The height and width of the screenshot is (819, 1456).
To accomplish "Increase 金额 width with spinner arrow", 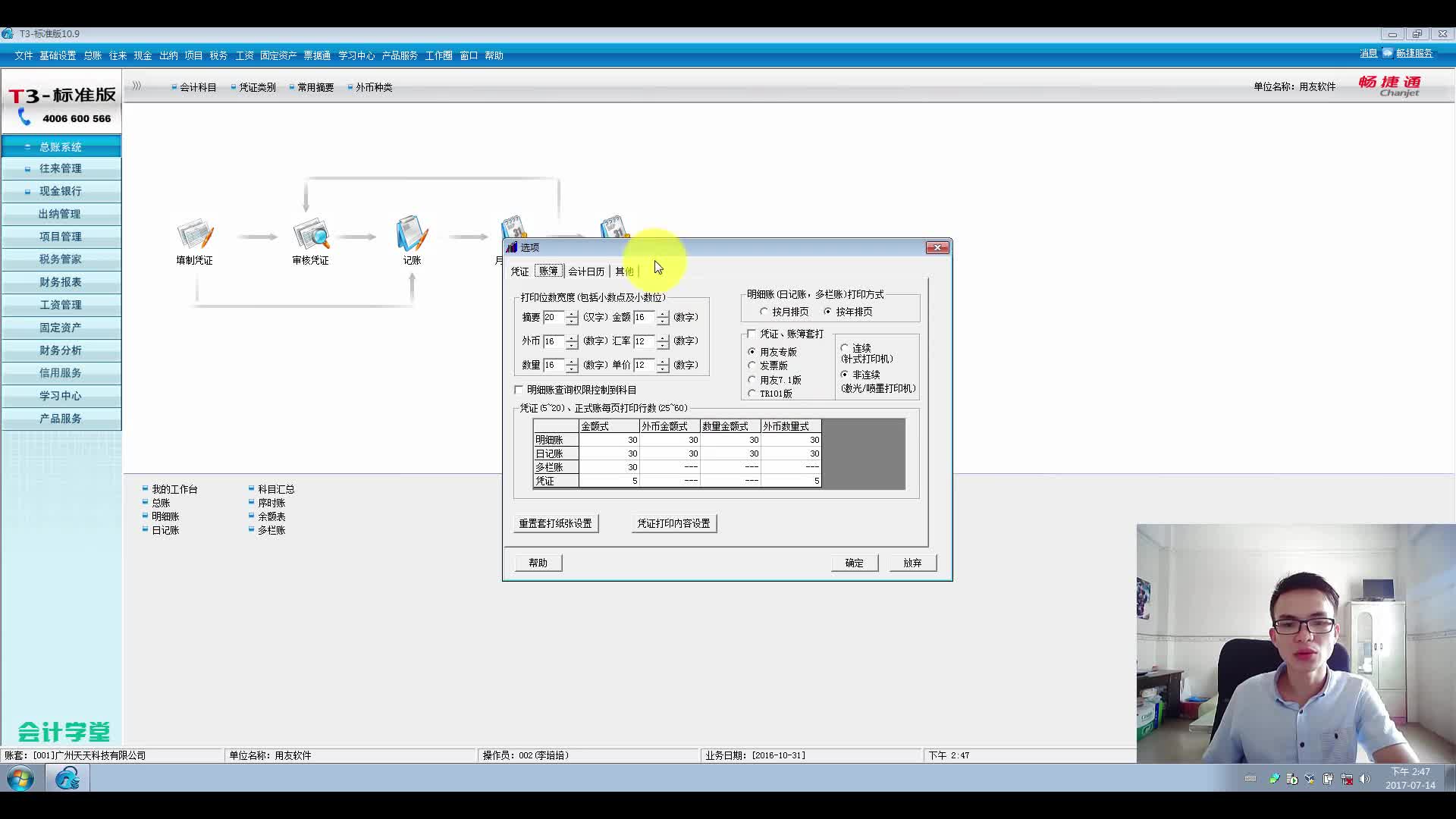I will (663, 313).
